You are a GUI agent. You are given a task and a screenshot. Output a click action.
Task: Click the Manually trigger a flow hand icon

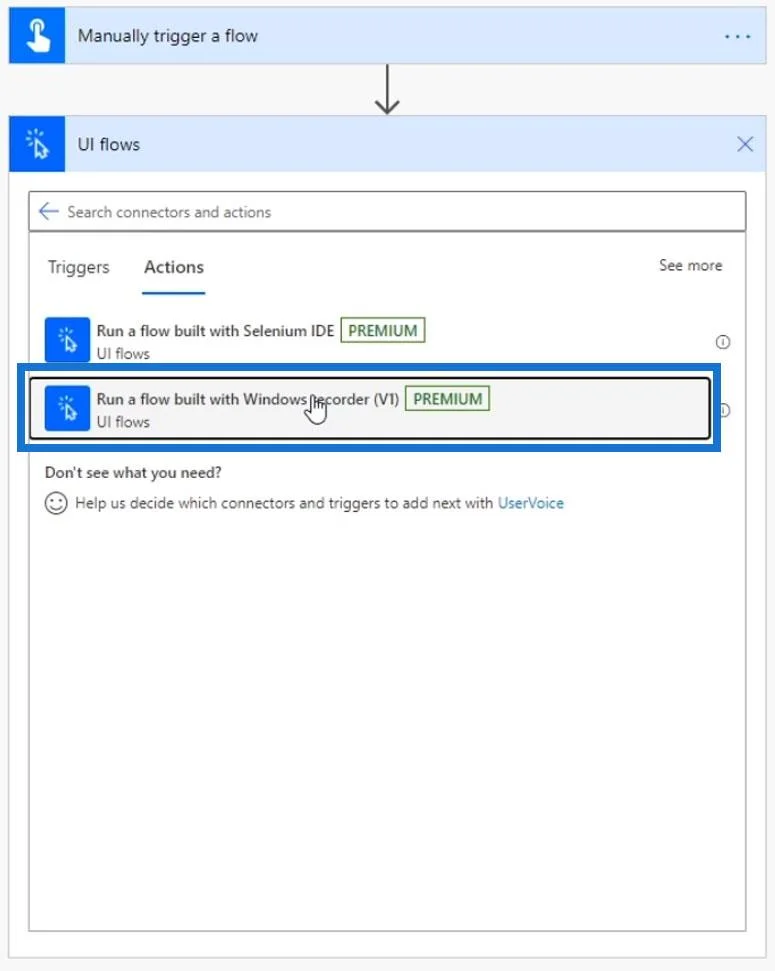click(37, 36)
